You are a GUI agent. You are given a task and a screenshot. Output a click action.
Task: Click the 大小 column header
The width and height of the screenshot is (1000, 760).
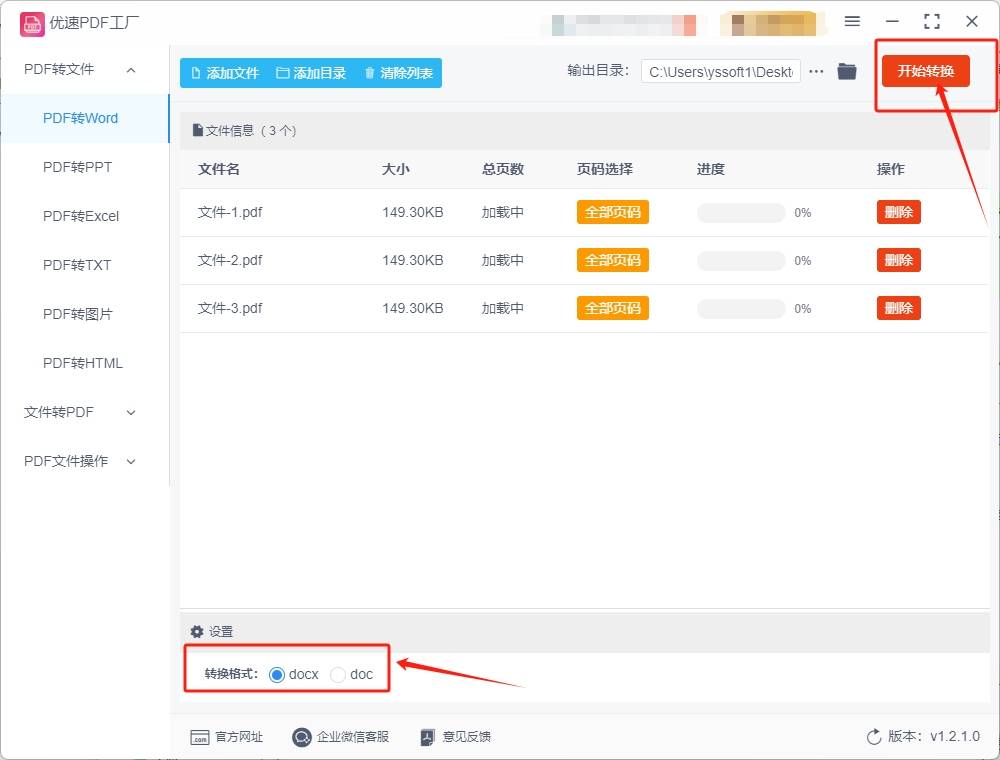tap(395, 169)
